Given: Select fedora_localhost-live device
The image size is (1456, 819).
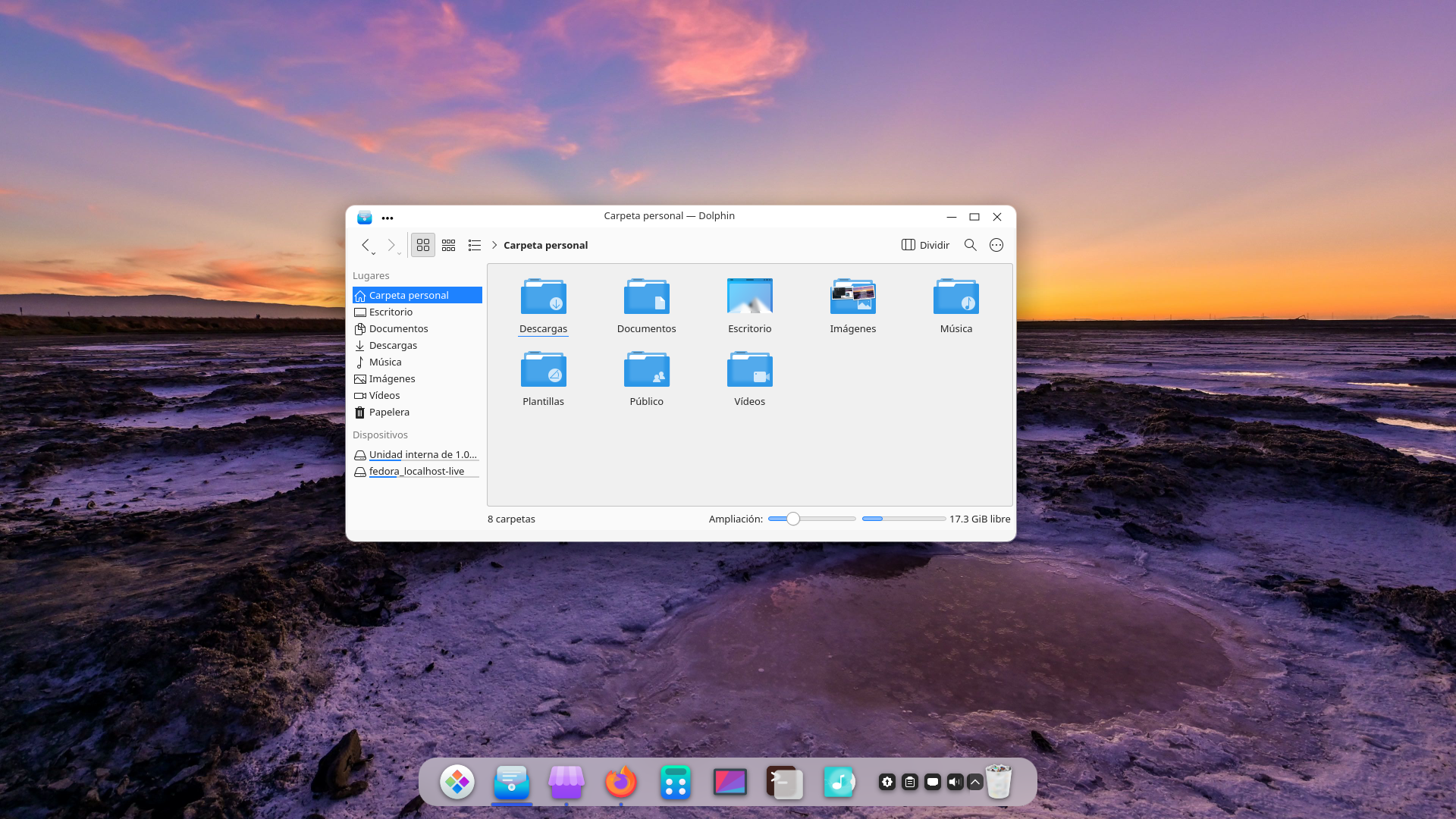Looking at the screenshot, I should pyautogui.click(x=417, y=471).
